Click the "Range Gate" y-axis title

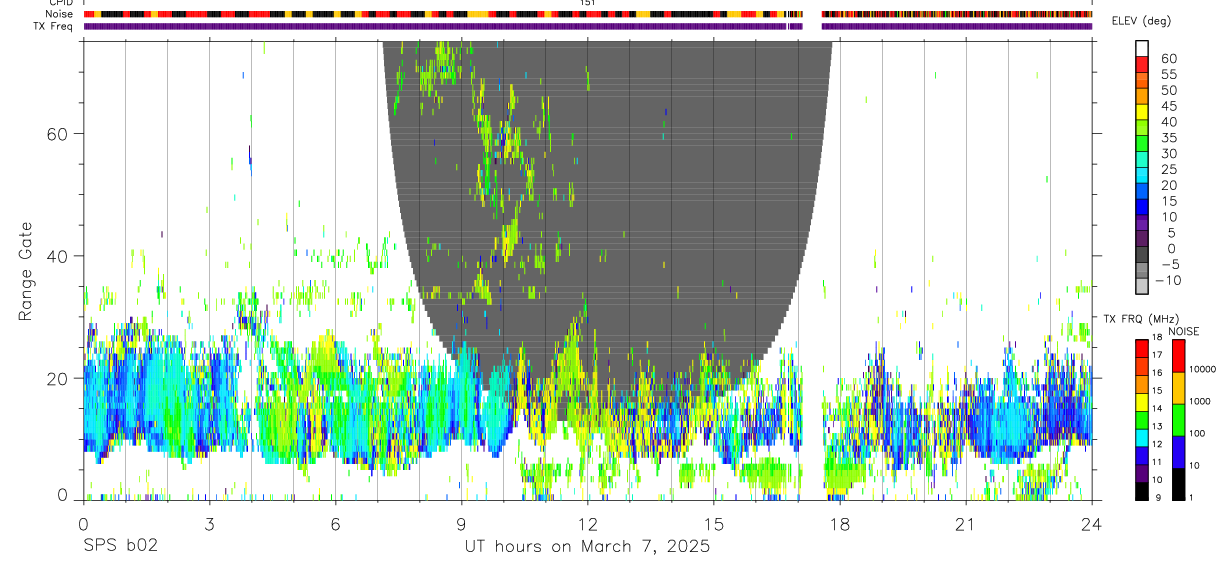click(x=26, y=272)
